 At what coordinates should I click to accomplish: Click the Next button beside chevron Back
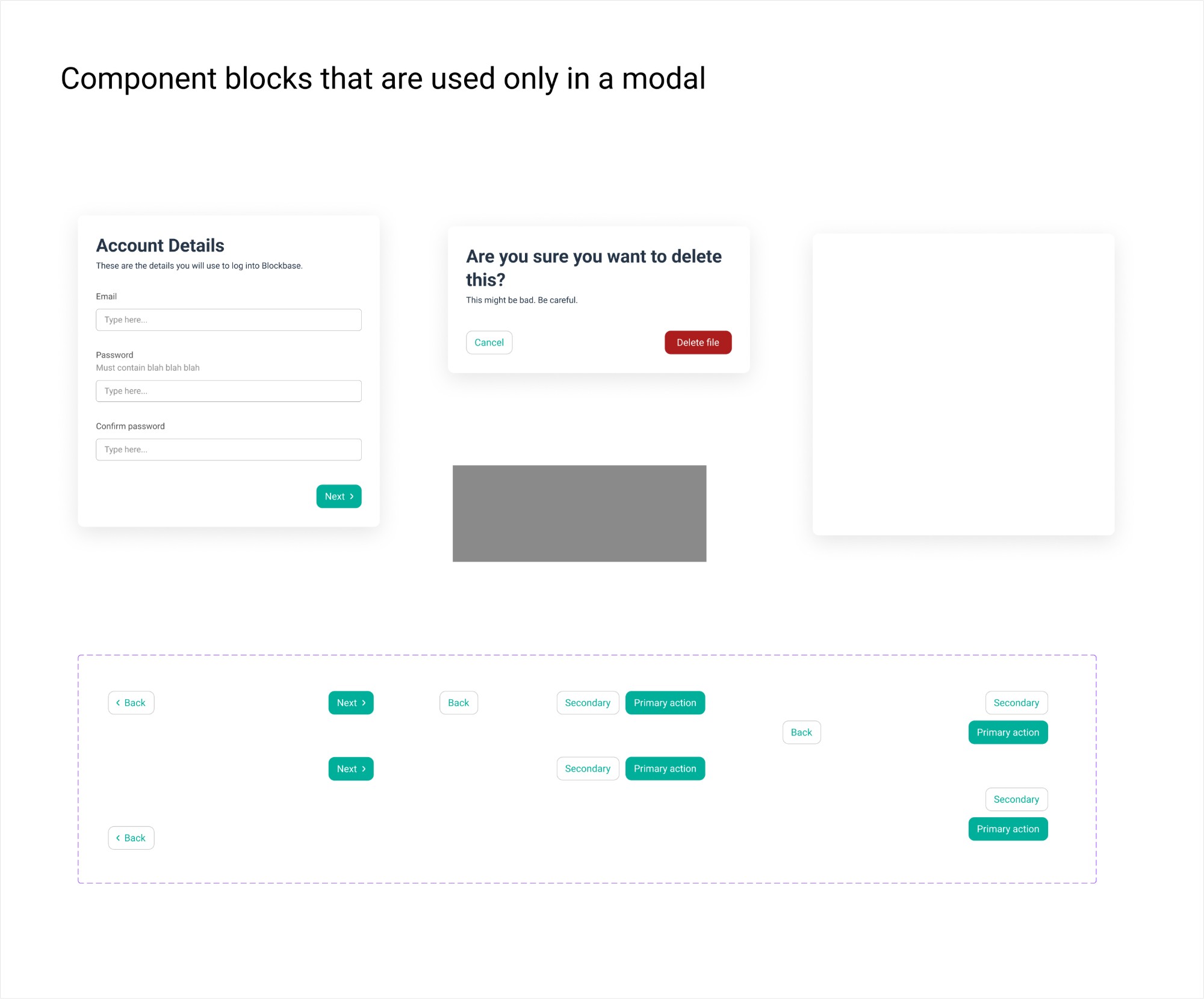(x=351, y=703)
